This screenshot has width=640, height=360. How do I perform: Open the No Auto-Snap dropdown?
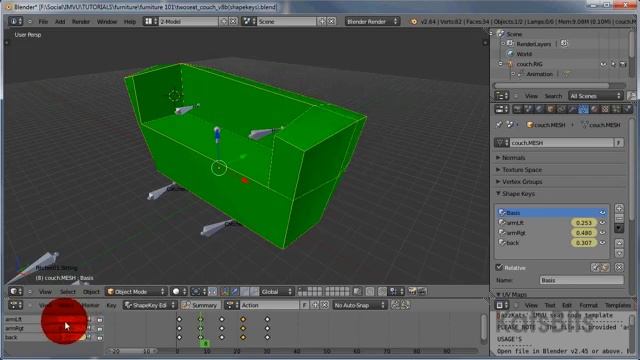[x=359, y=305]
